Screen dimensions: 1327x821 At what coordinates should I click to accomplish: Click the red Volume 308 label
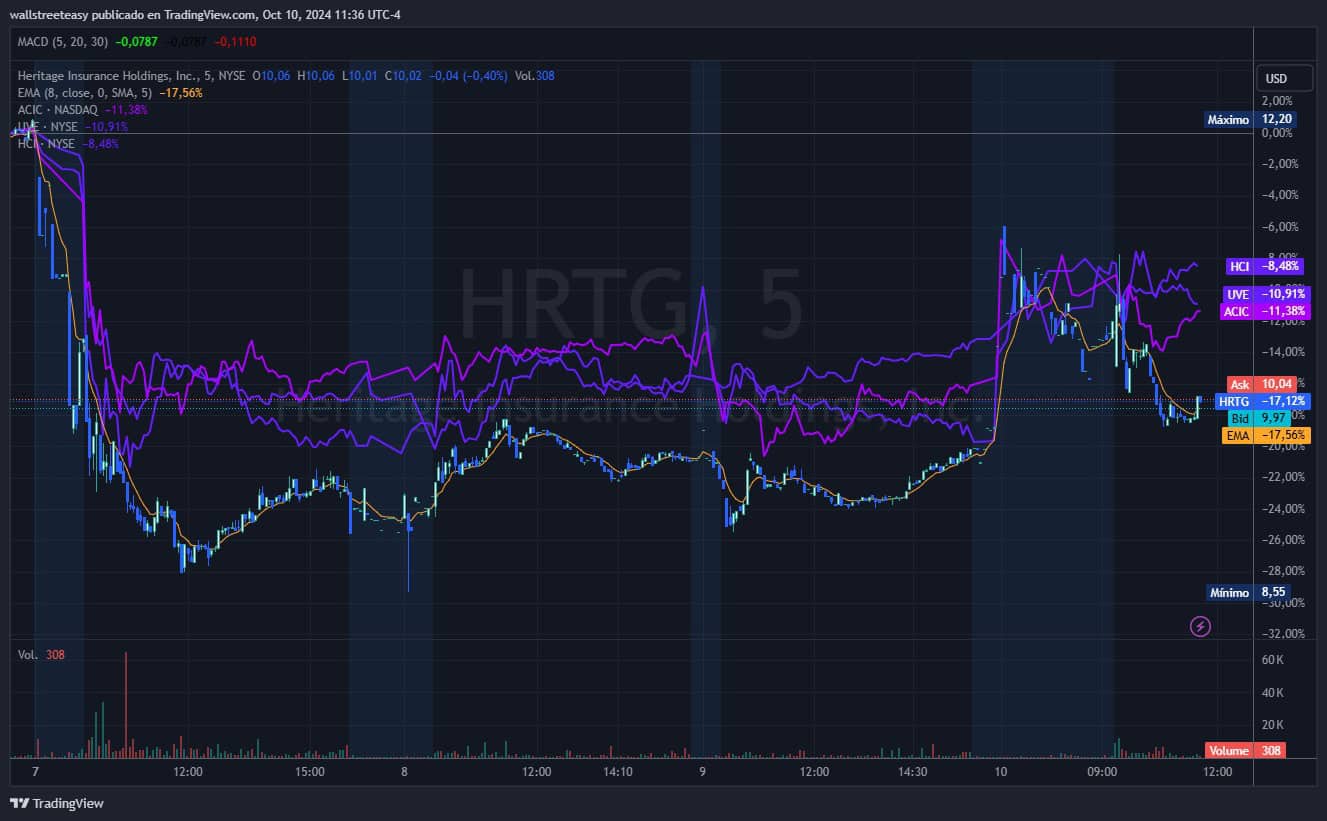coord(1245,750)
